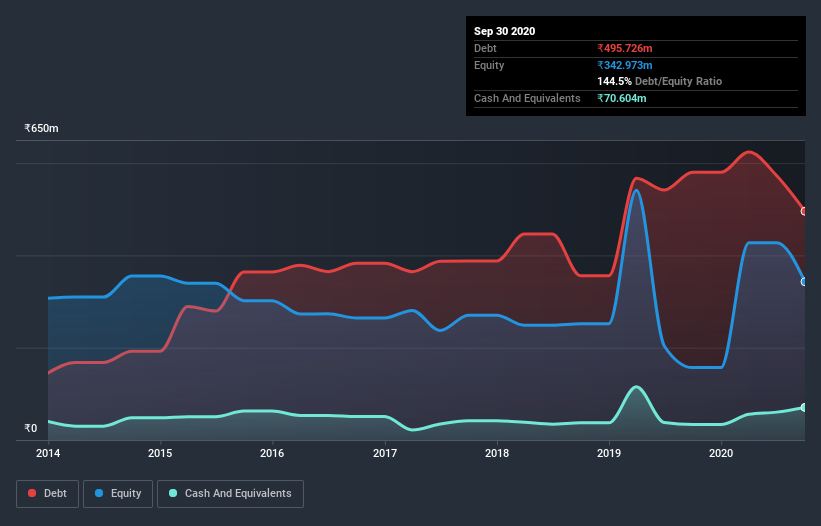Click the Debt row label in tooltip

click(x=485, y=49)
